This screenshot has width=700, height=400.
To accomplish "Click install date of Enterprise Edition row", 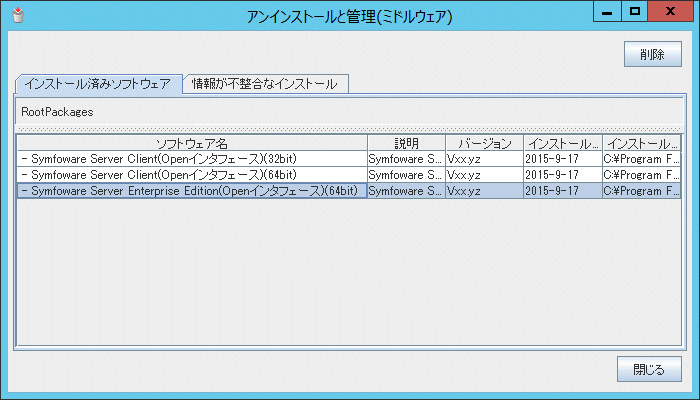I will (562, 191).
